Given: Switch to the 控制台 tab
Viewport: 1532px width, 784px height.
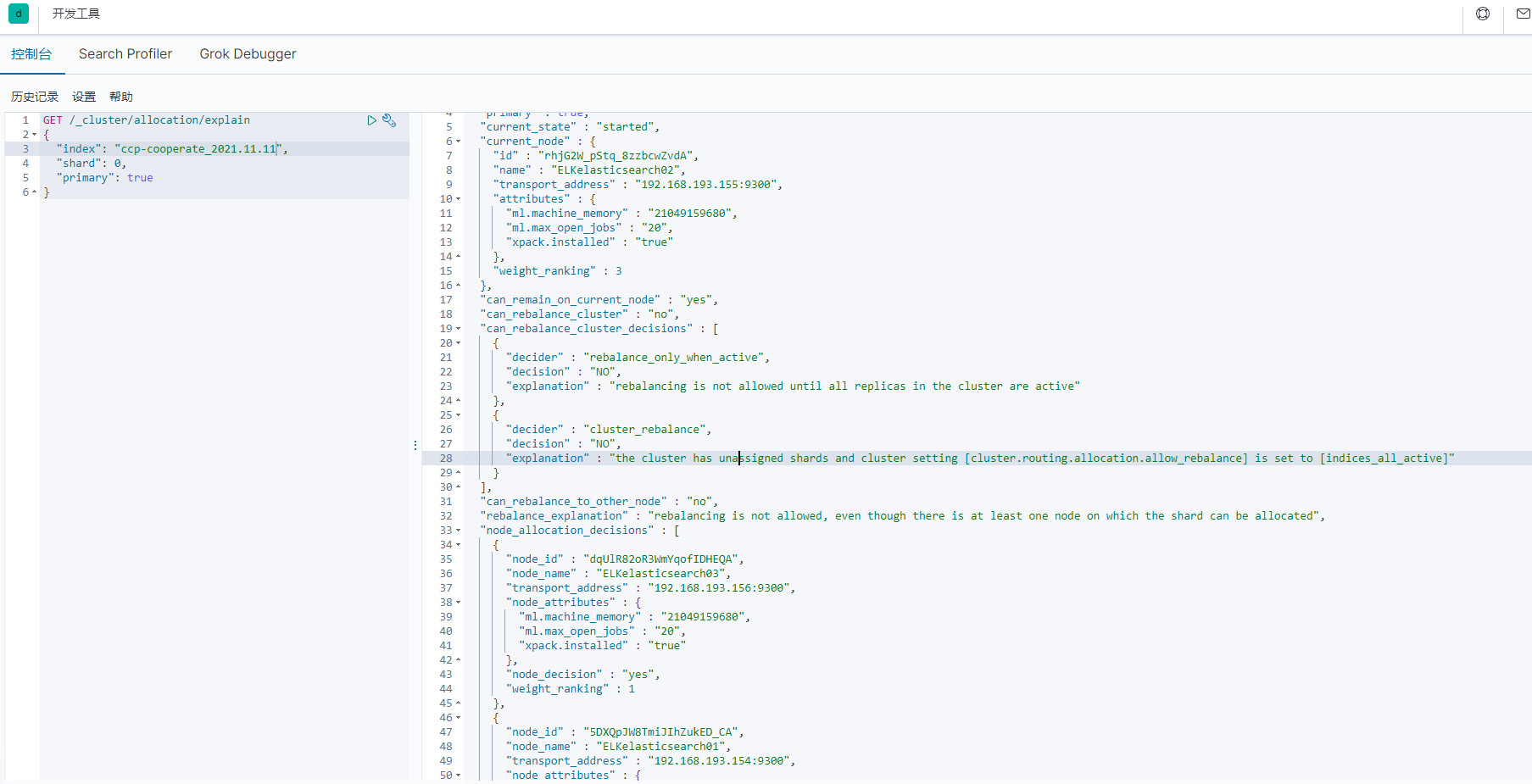Looking at the screenshot, I should (x=31, y=54).
